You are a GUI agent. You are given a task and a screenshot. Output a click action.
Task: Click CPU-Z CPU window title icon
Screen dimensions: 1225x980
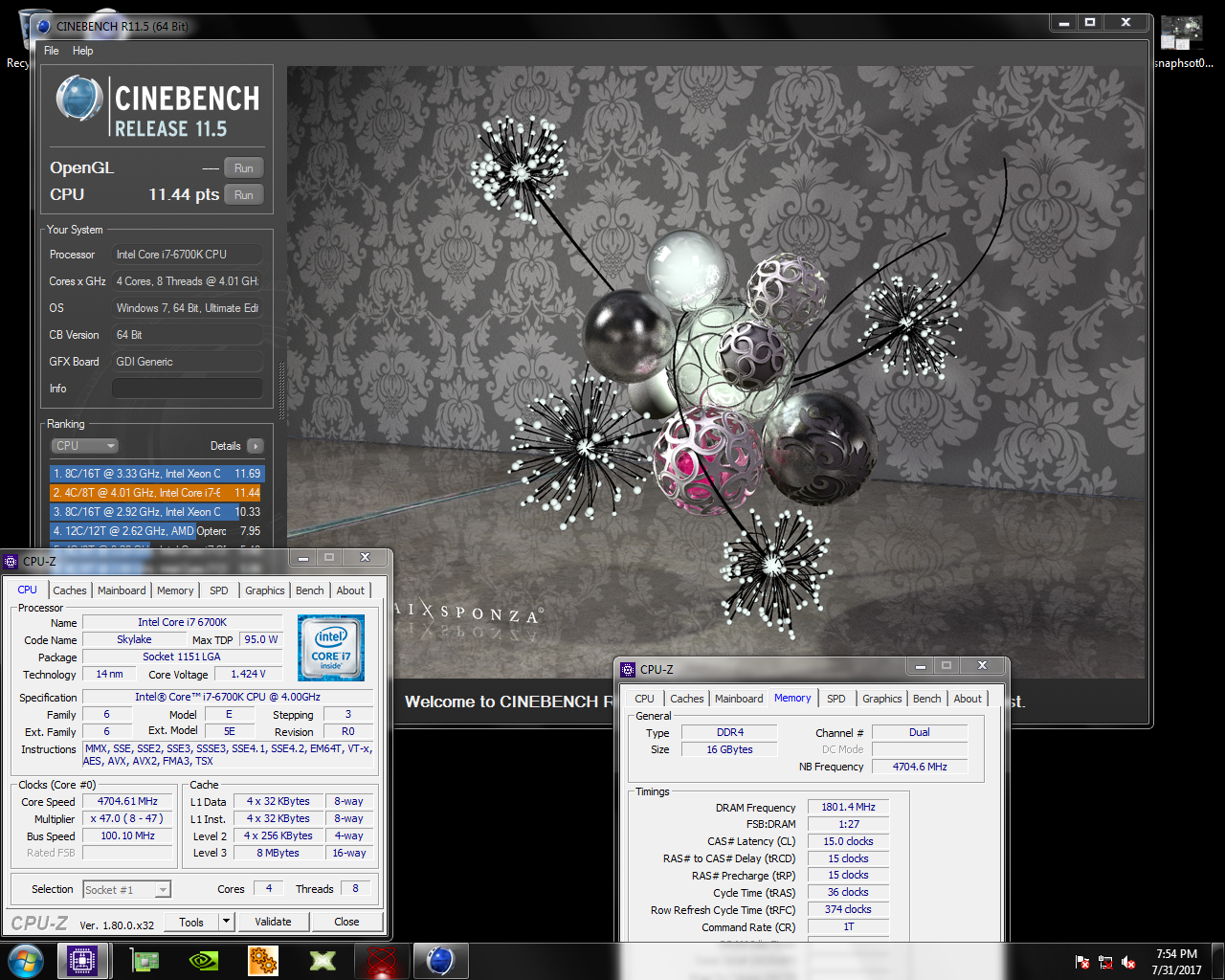pos(11,562)
